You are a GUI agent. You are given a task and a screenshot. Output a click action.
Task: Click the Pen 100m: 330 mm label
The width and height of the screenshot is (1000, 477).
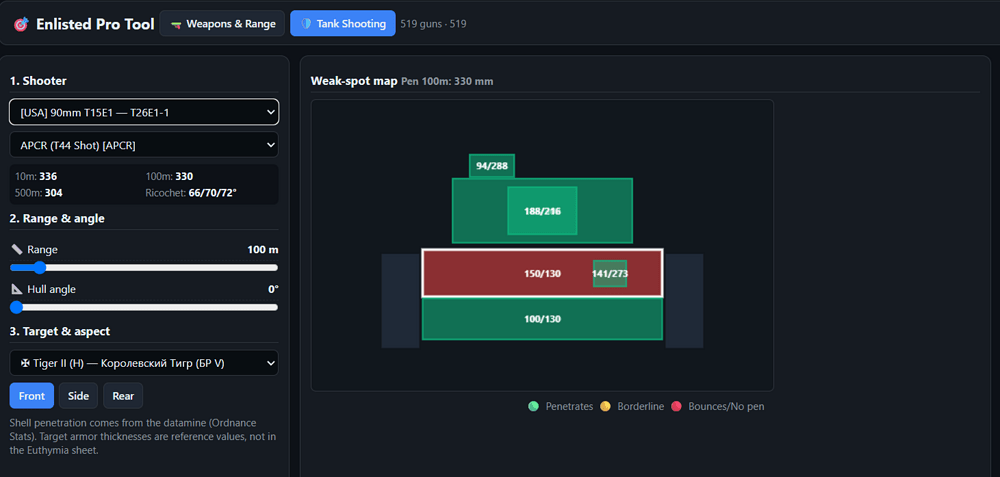coord(447,82)
